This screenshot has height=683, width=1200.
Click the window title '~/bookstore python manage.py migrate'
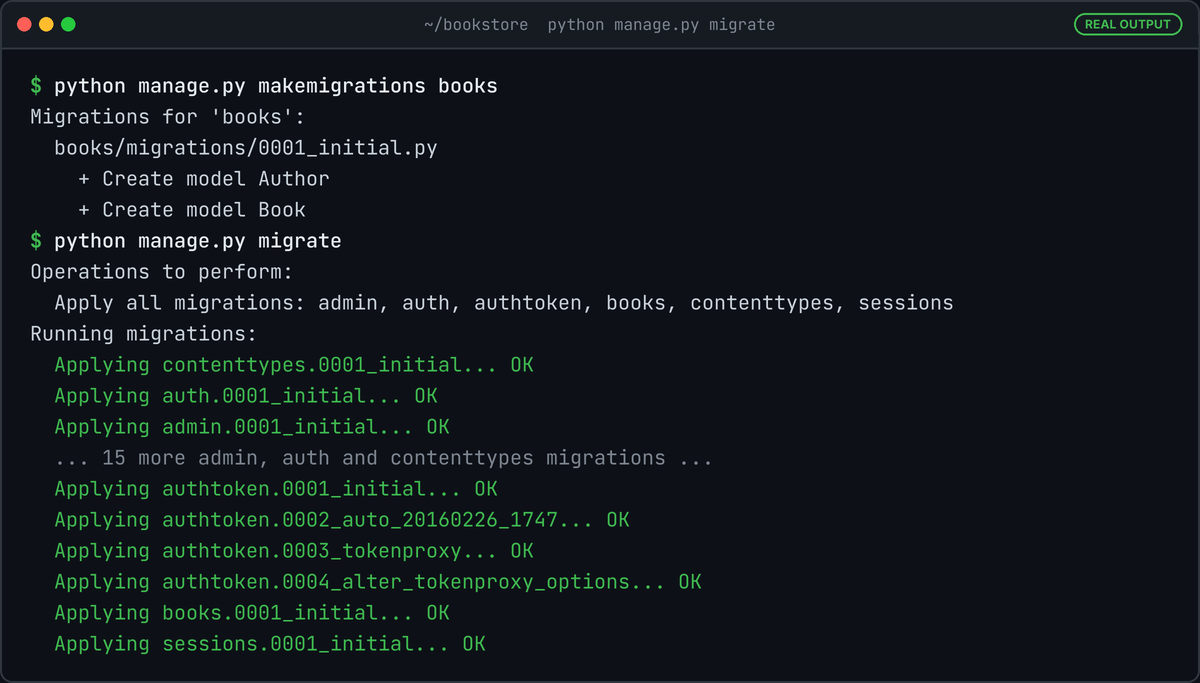pyautogui.click(x=599, y=24)
